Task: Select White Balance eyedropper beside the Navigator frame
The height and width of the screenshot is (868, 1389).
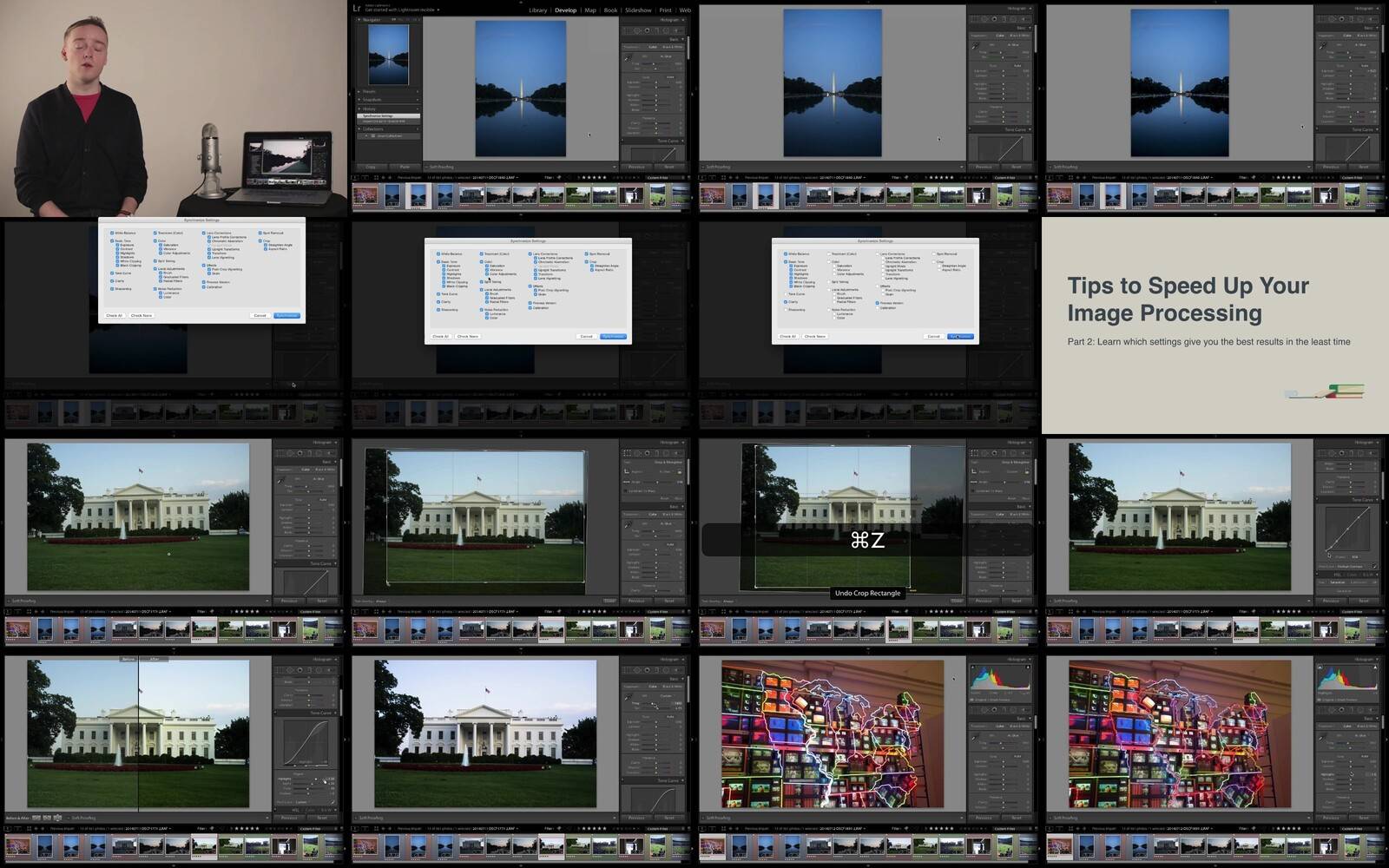Action: tap(628, 59)
